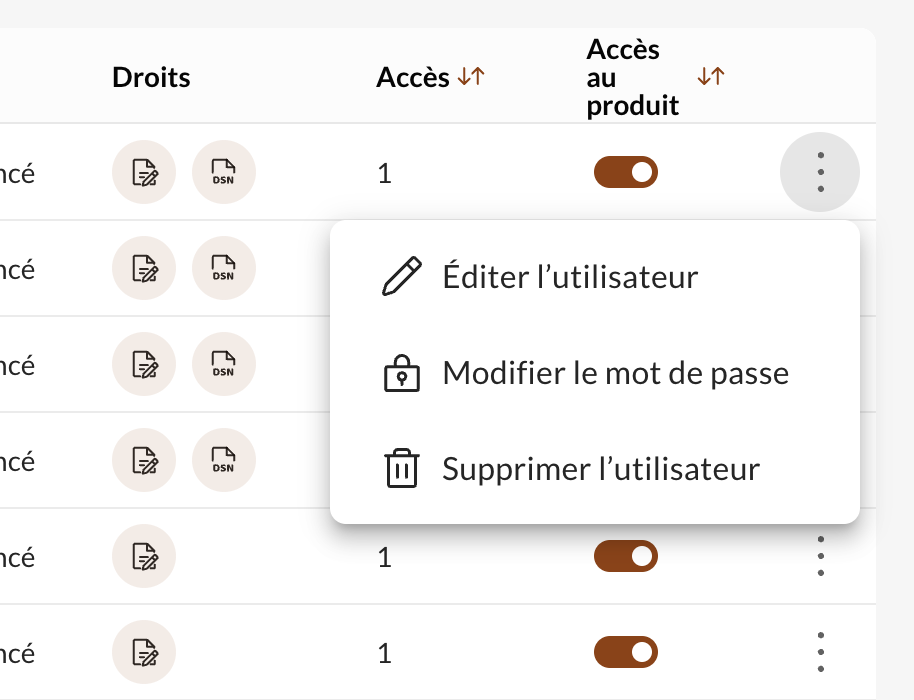Click fourth row's DSN rights icon
This screenshot has width=914, height=700.
coord(224,460)
